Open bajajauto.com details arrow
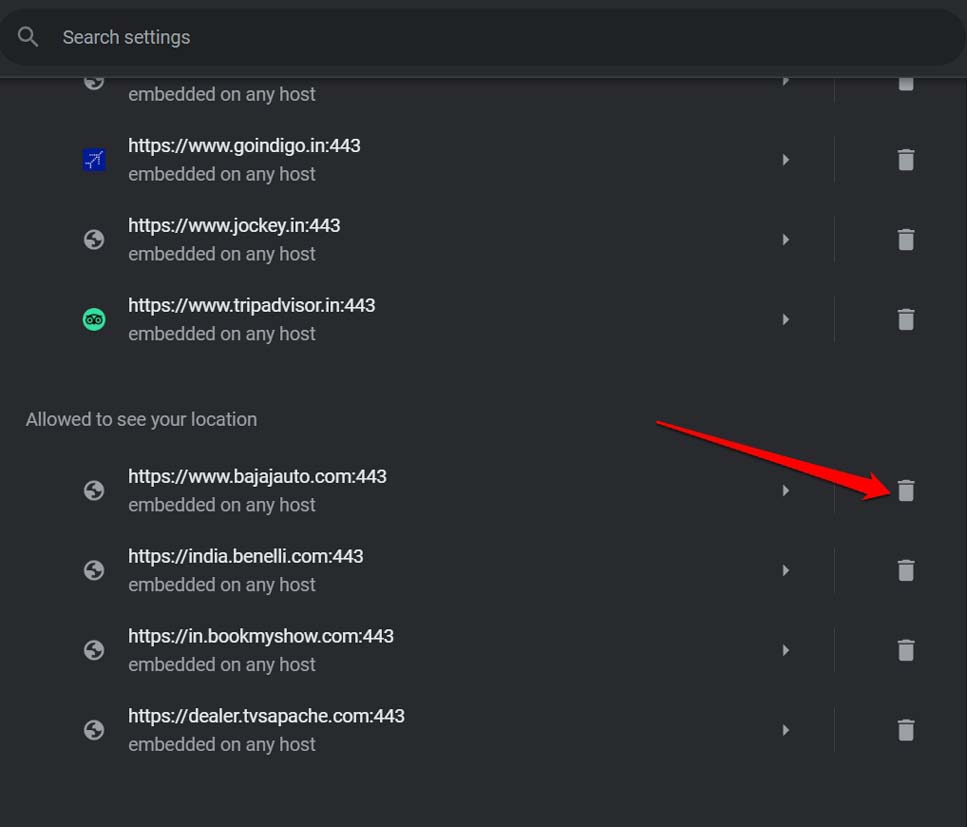Image resolution: width=967 pixels, height=827 pixels. [786, 490]
